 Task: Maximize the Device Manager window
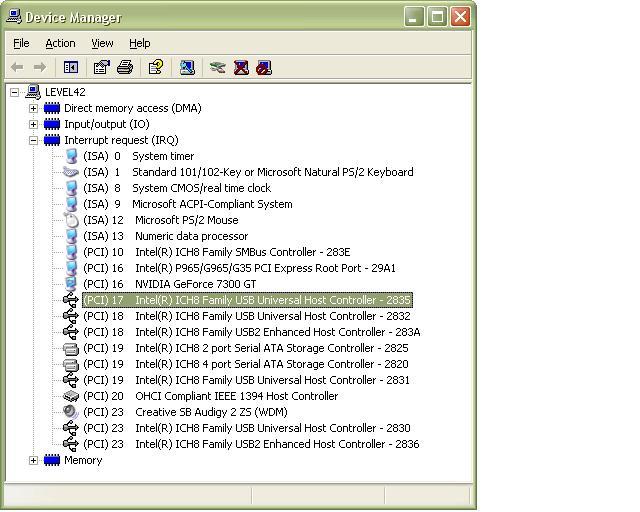tap(437, 17)
